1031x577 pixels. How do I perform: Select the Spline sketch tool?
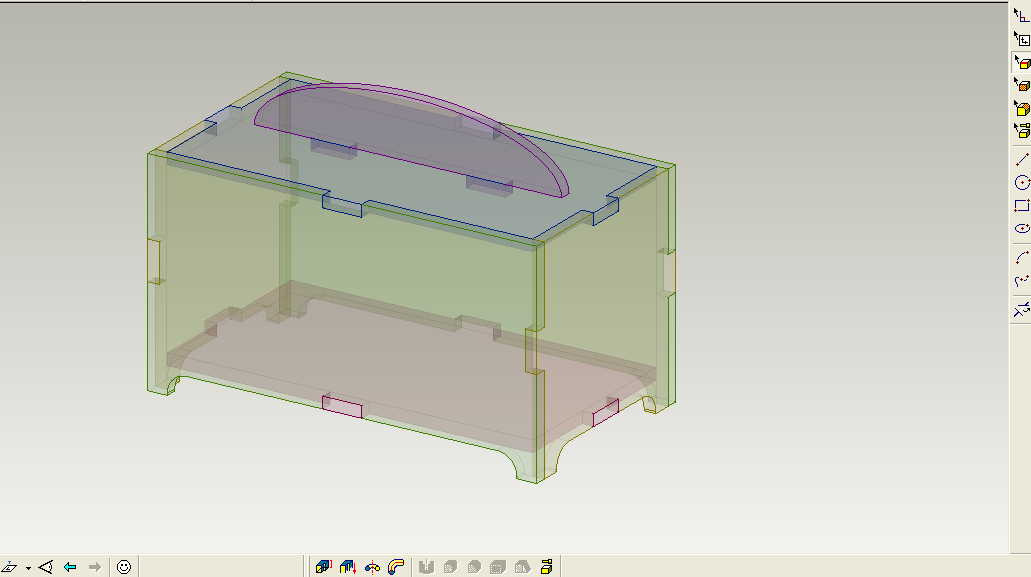pyautogui.click(x=1021, y=281)
